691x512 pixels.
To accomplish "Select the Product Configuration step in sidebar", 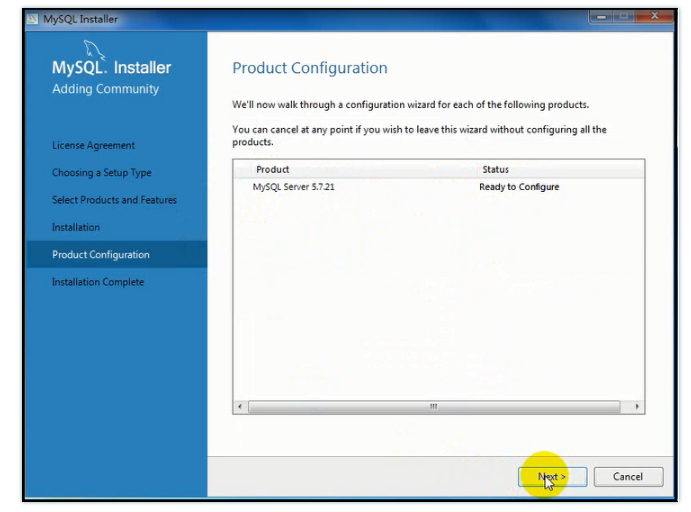I will click(116, 255).
